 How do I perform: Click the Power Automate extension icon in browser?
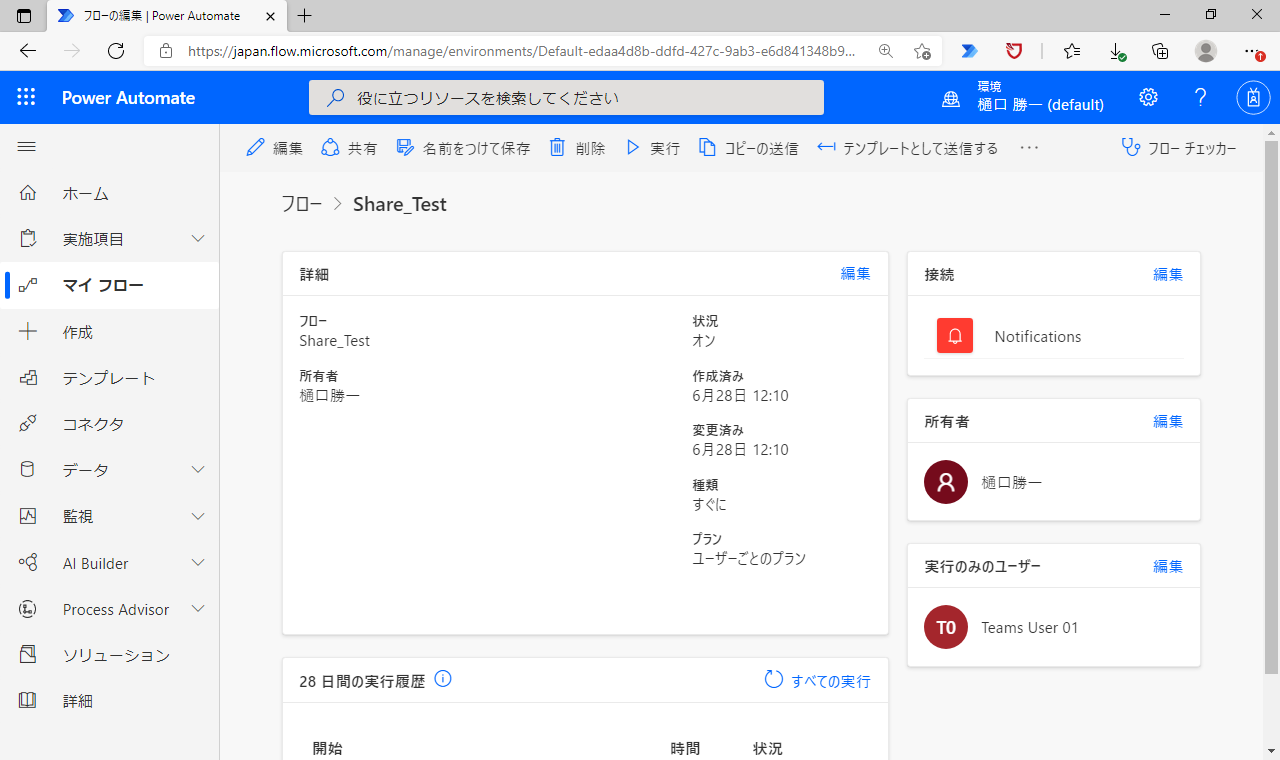point(969,51)
